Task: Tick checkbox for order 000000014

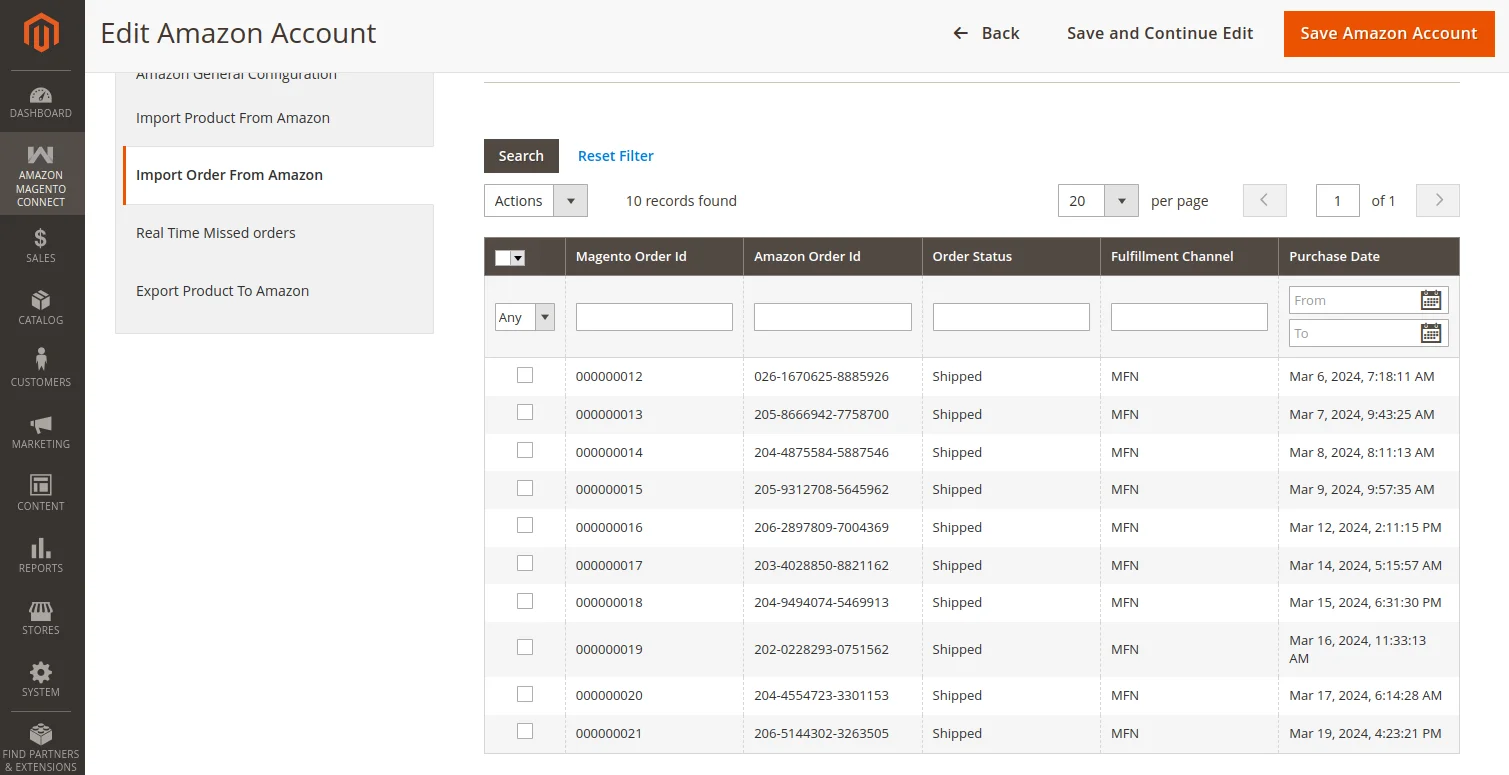Action: point(525,450)
